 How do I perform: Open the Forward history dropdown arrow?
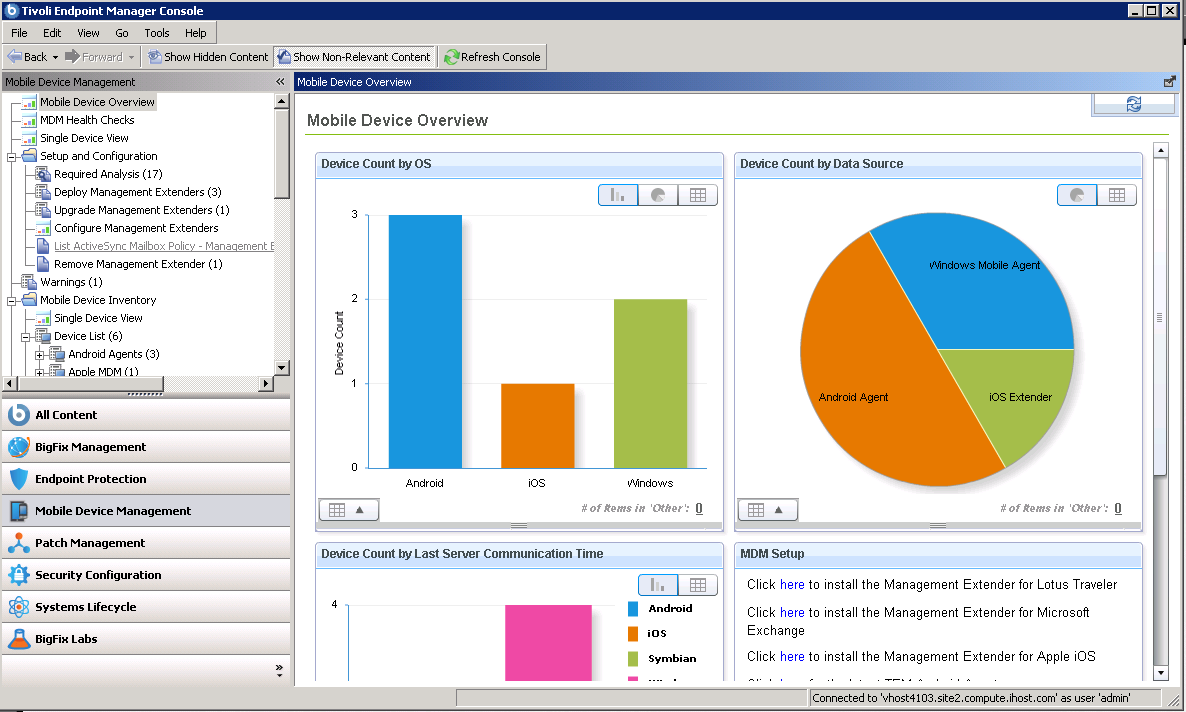coord(132,58)
